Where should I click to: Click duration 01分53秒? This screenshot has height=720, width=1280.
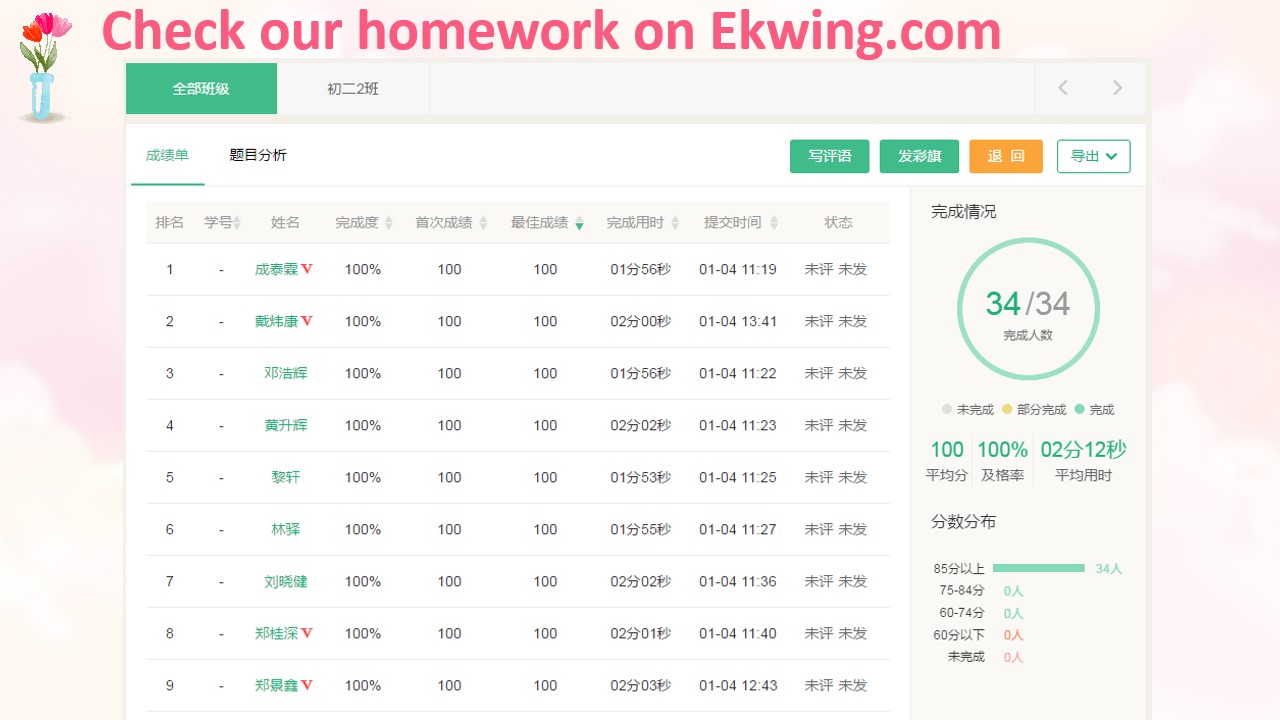[641, 477]
